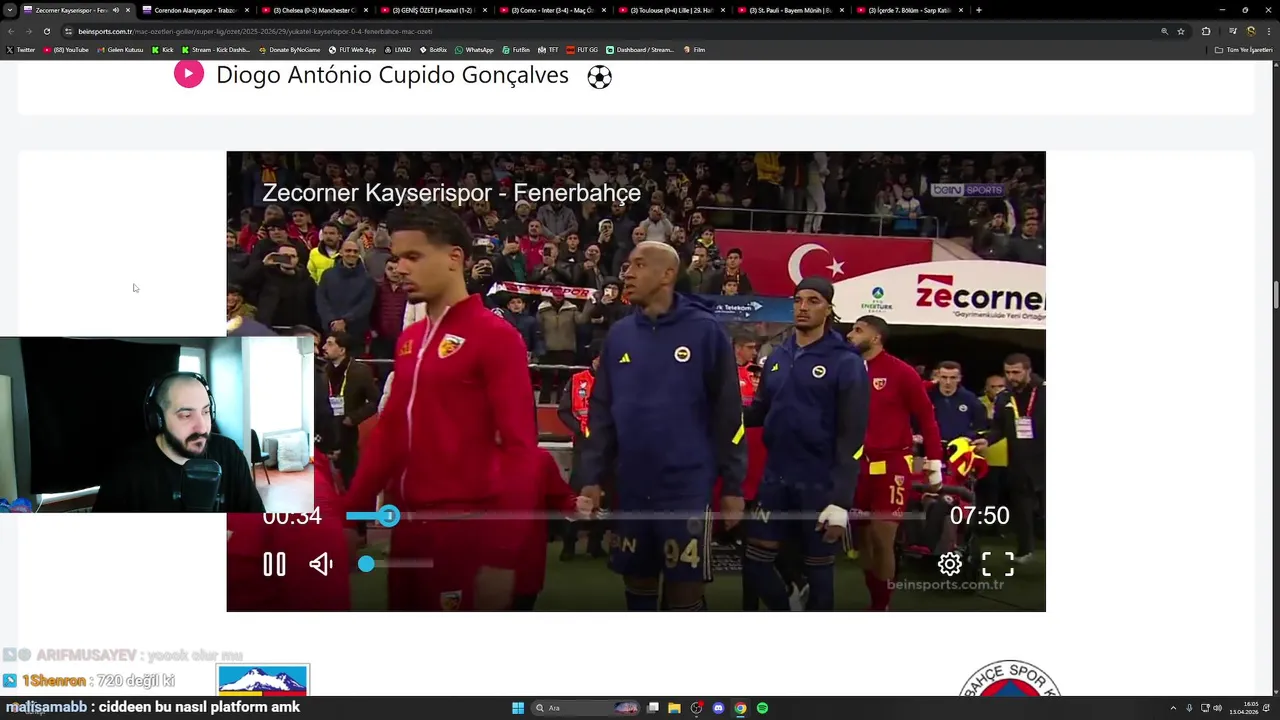1280x720 pixels.
Task: Close the Zecorner Kayserispor tab
Action: [x=127, y=10]
